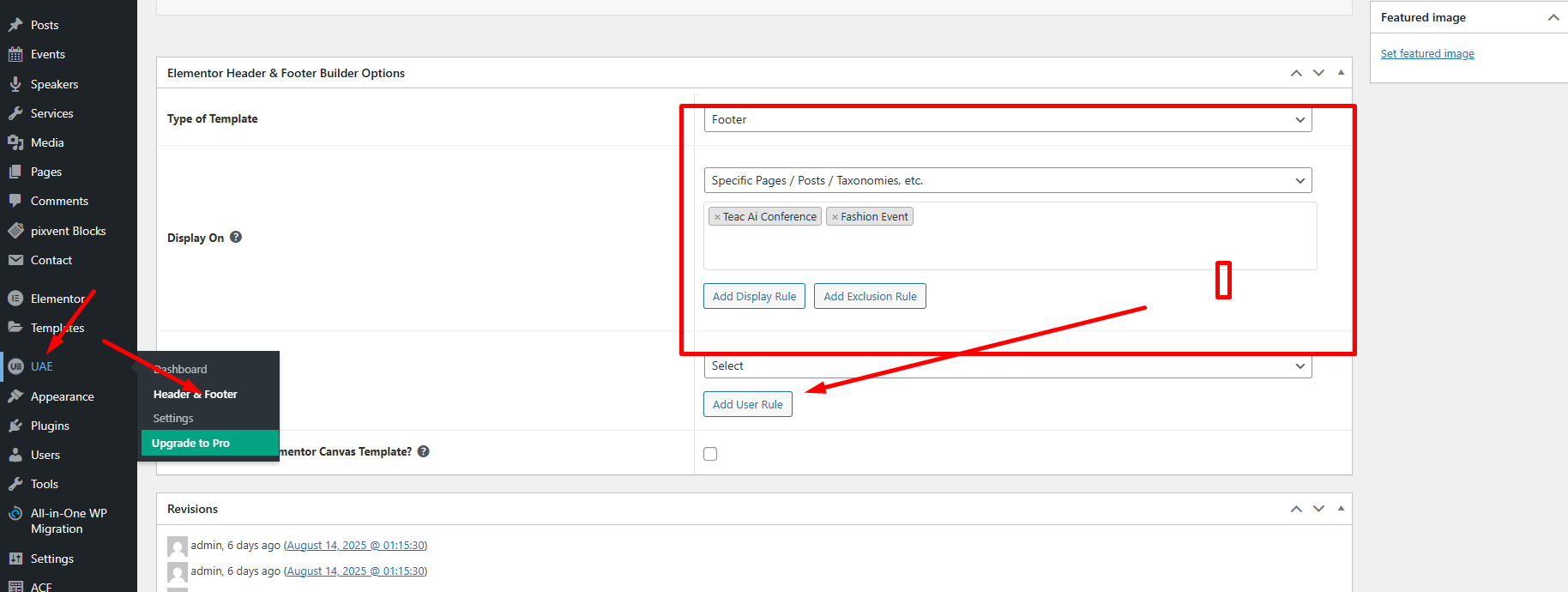Click the Comments bubble icon
Viewport: 1568px width, 592px height.
[x=15, y=201]
